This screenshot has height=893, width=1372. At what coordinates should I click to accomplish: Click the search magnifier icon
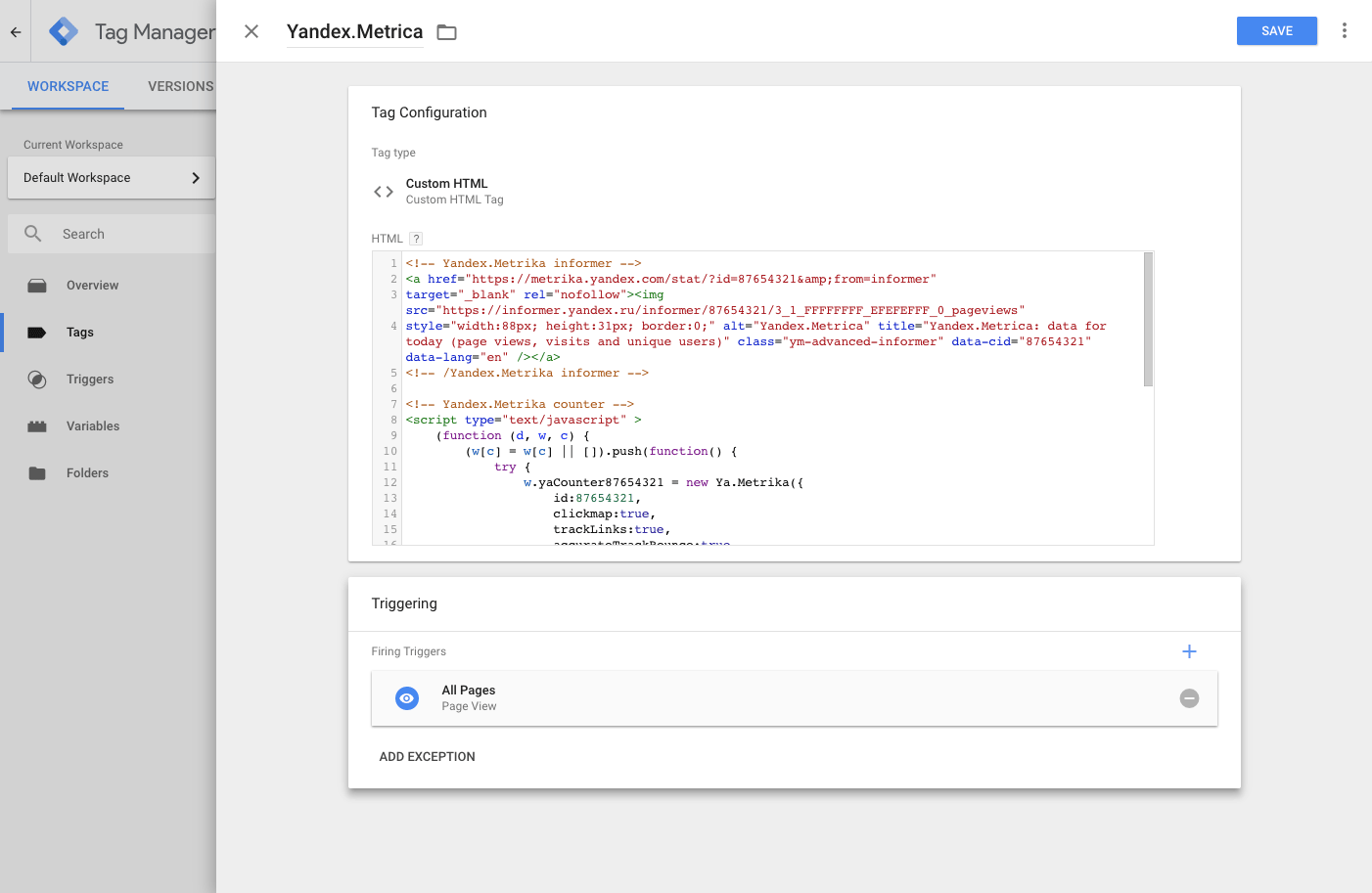[33, 234]
